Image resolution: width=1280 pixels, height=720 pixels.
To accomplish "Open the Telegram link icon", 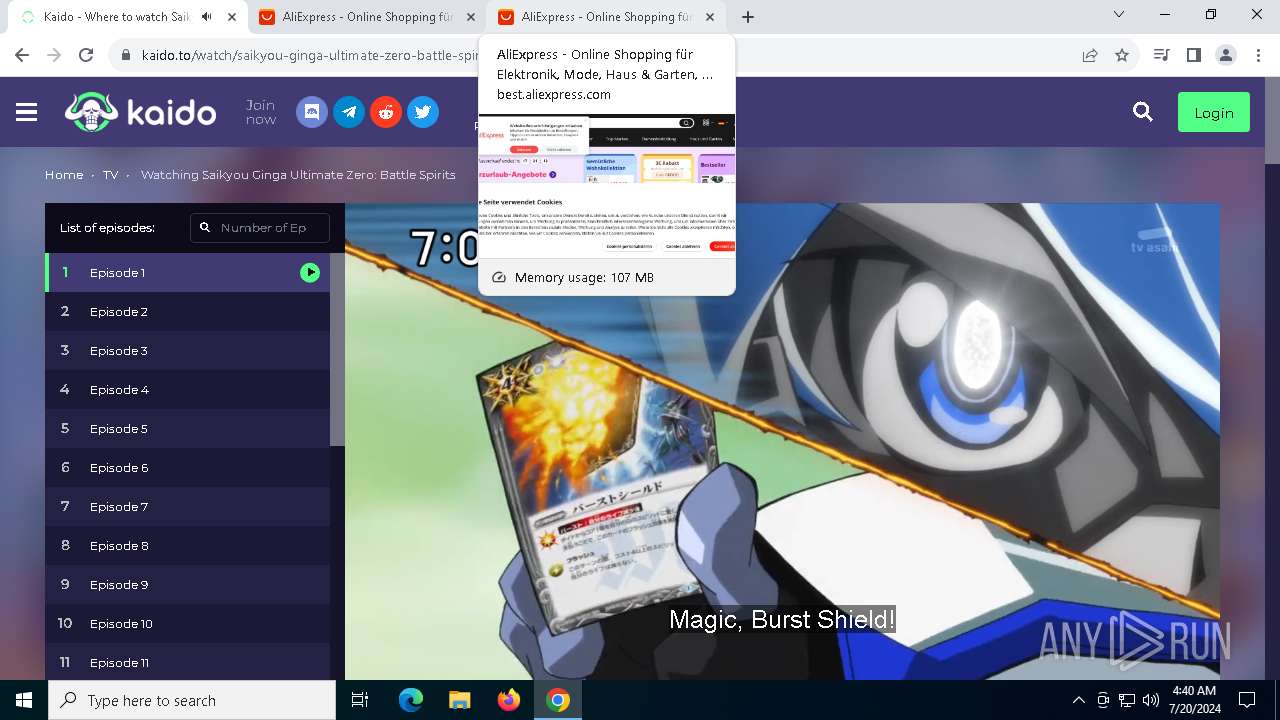I will (x=349, y=112).
